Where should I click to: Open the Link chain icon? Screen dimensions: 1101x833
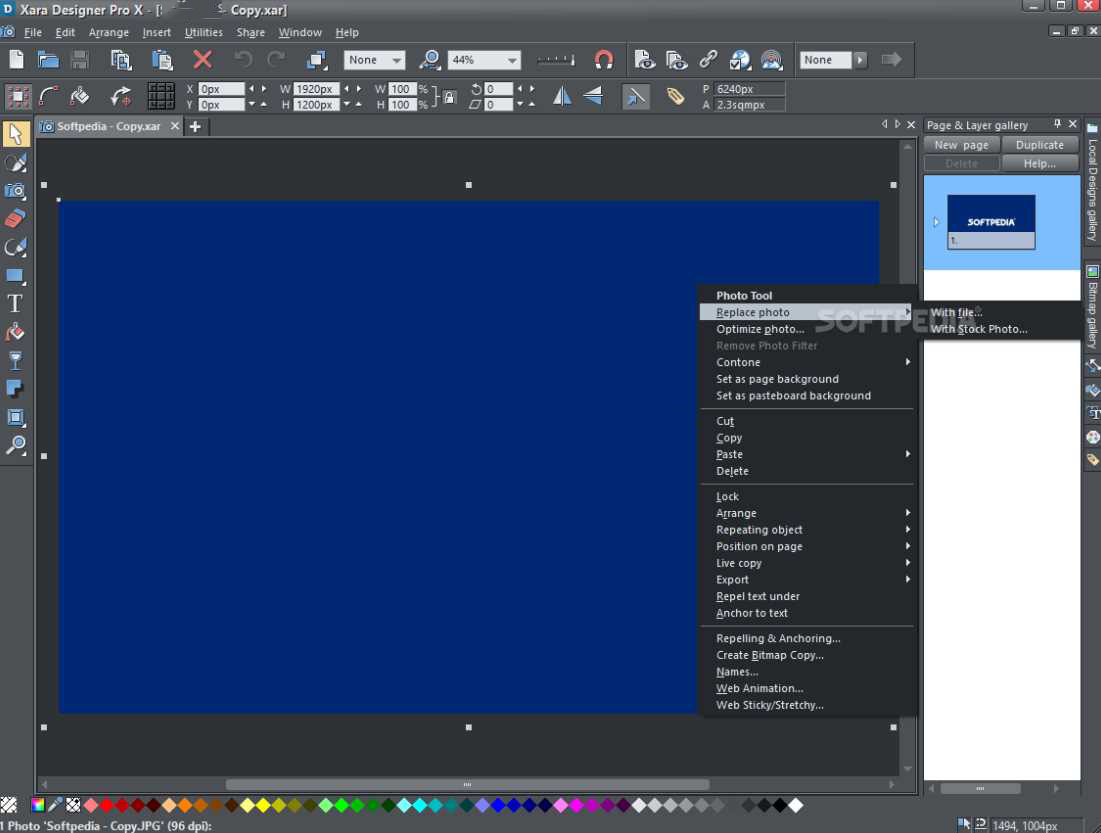(x=708, y=60)
